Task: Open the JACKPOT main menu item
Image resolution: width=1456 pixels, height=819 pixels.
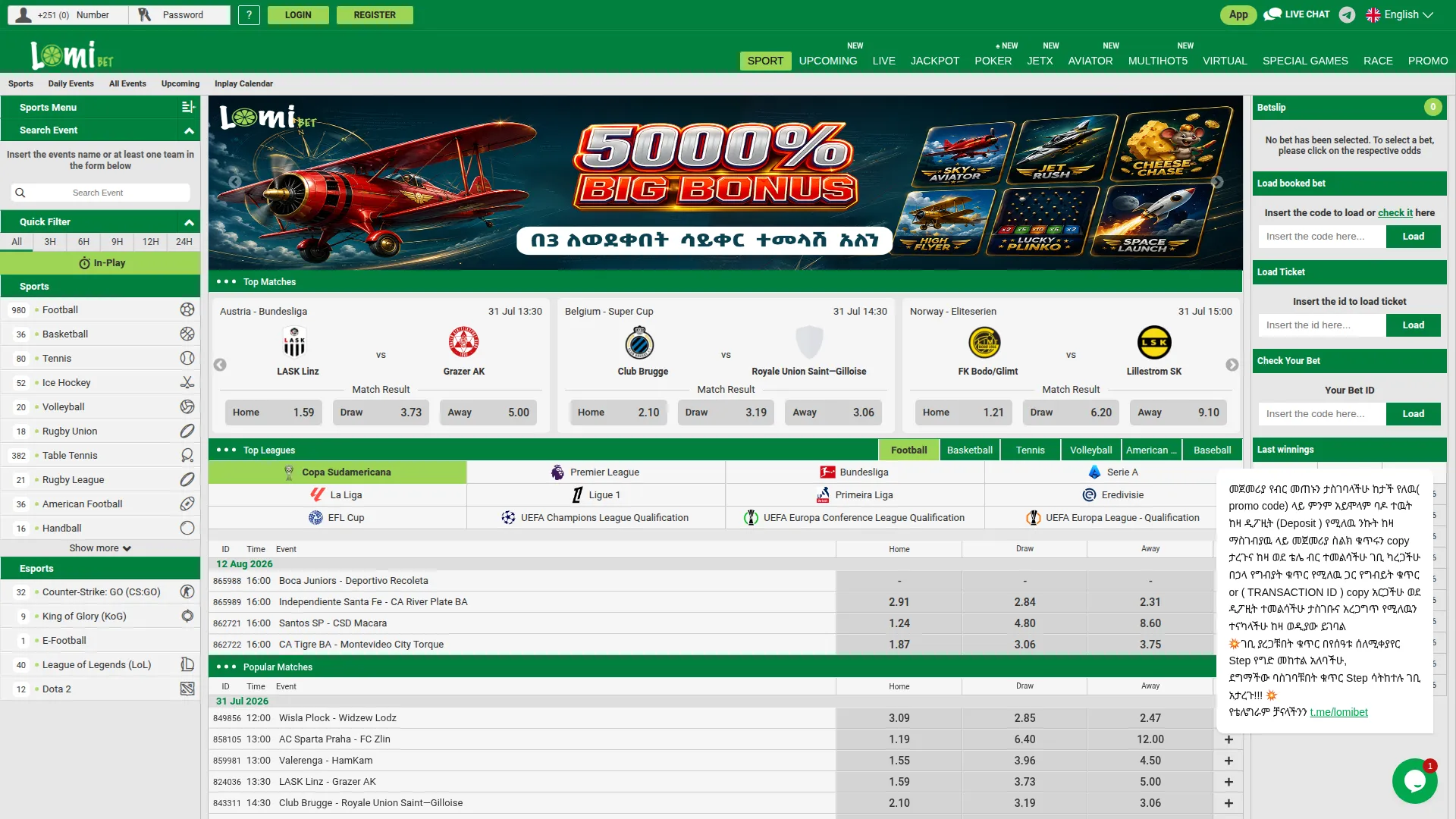Action: 934,61
